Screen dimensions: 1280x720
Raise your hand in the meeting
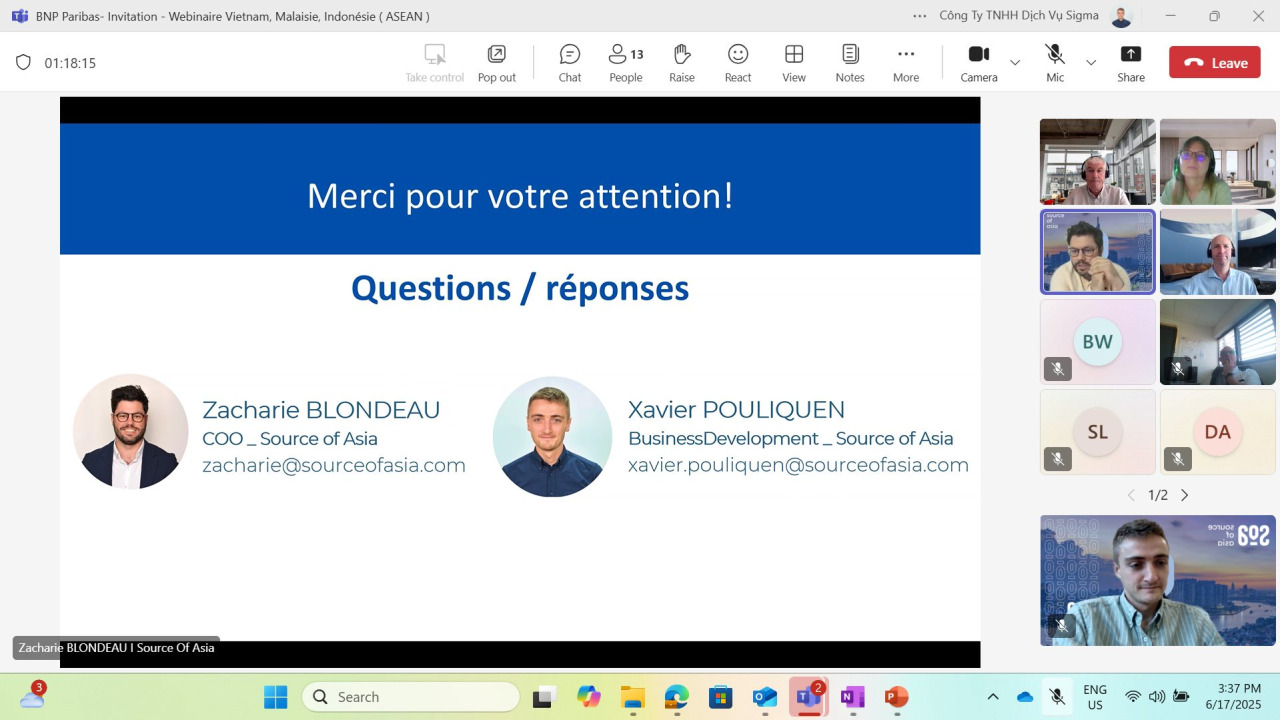click(682, 63)
